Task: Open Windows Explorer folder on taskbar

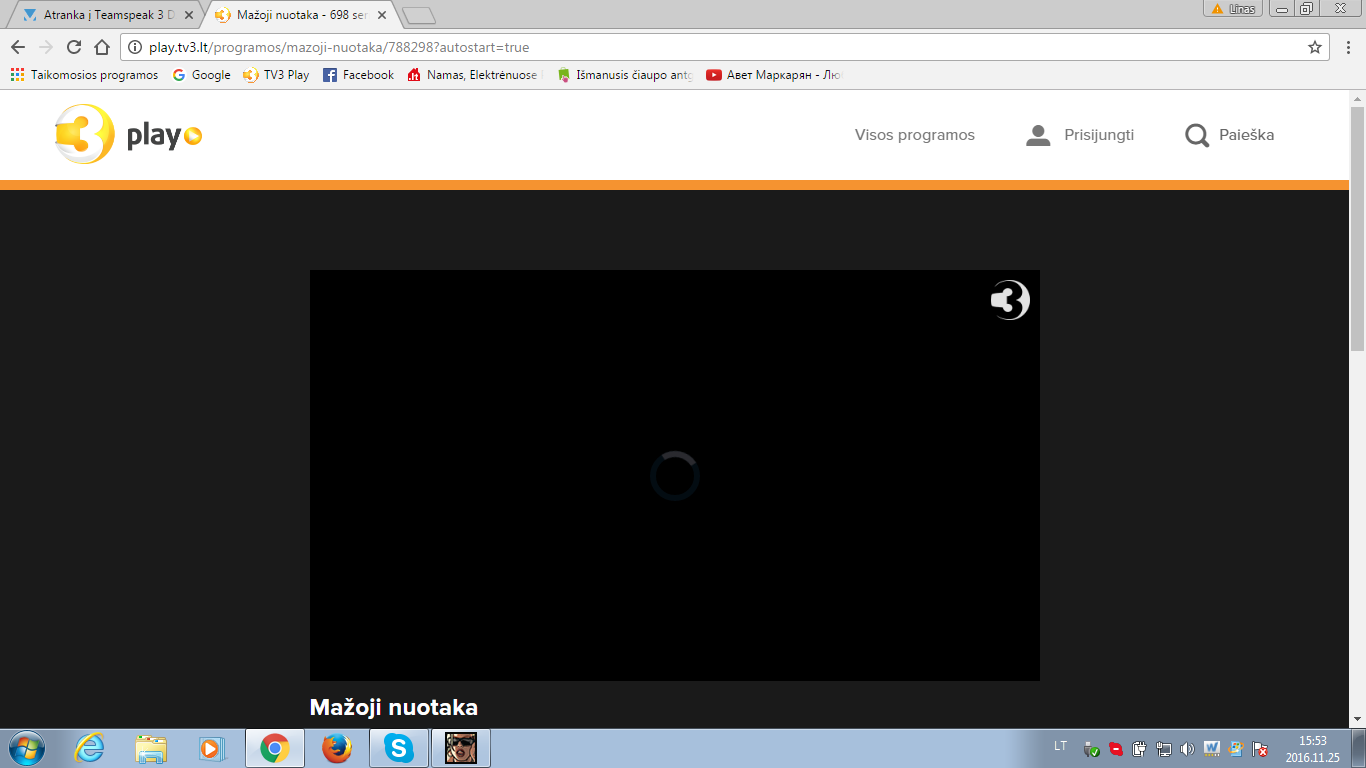Action: pos(152,748)
